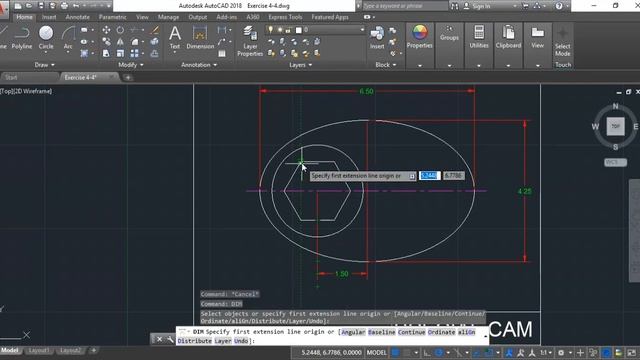Activate the Dimension tool
Viewport: 640px width, 360px height.
(200, 38)
